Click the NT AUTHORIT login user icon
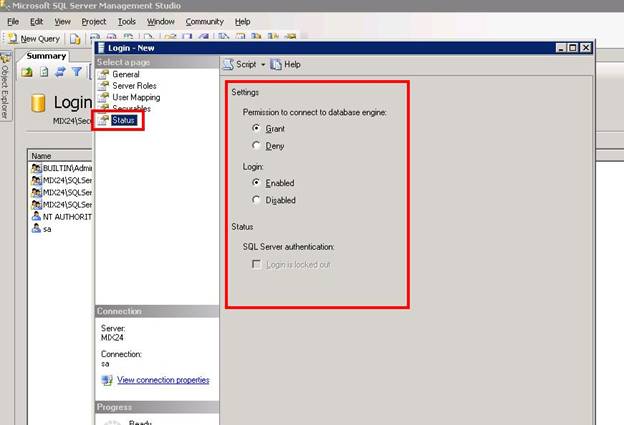Viewport: 624px width, 425px height. (x=36, y=216)
